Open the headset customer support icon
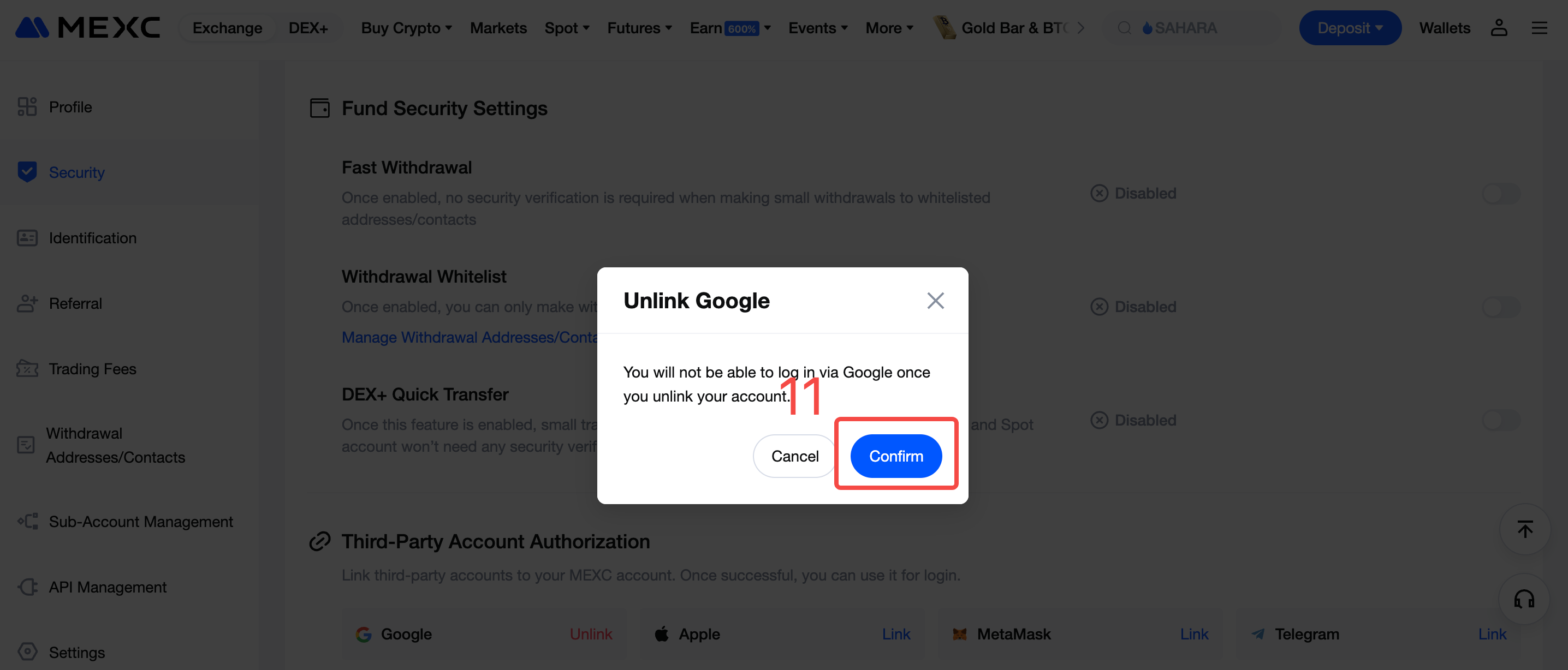Image resolution: width=1568 pixels, height=670 pixels. tap(1524, 600)
